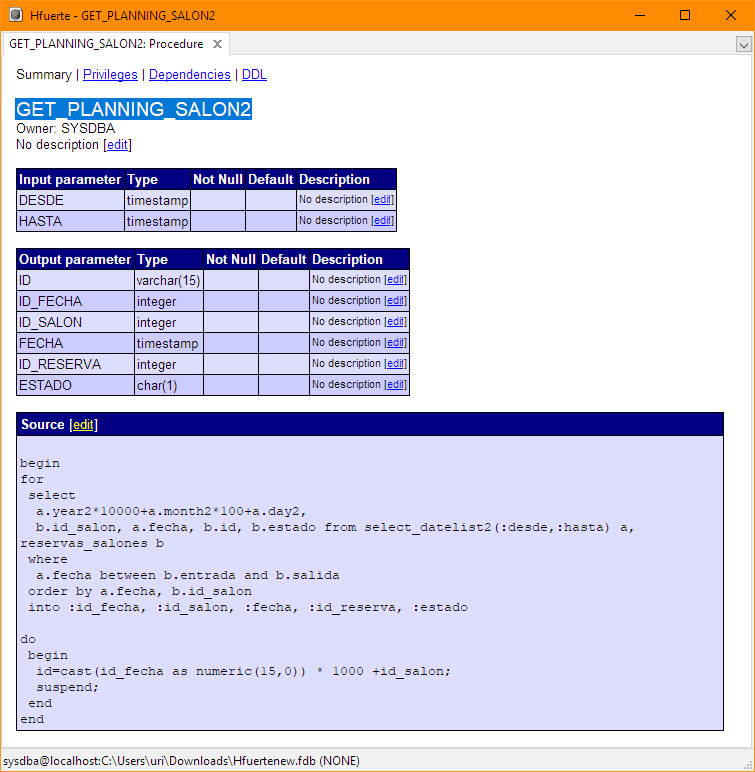
Task: Click the Summary label
Action: tap(44, 74)
